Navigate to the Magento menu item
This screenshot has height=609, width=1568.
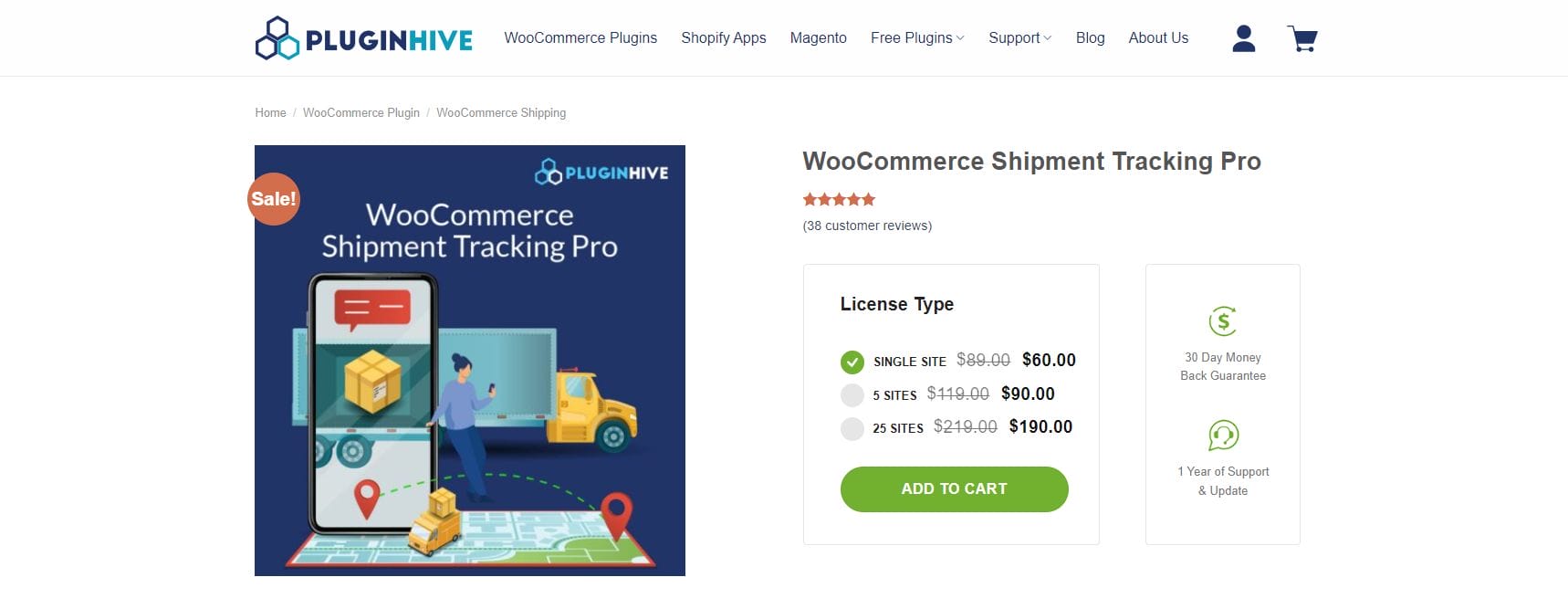(x=818, y=37)
